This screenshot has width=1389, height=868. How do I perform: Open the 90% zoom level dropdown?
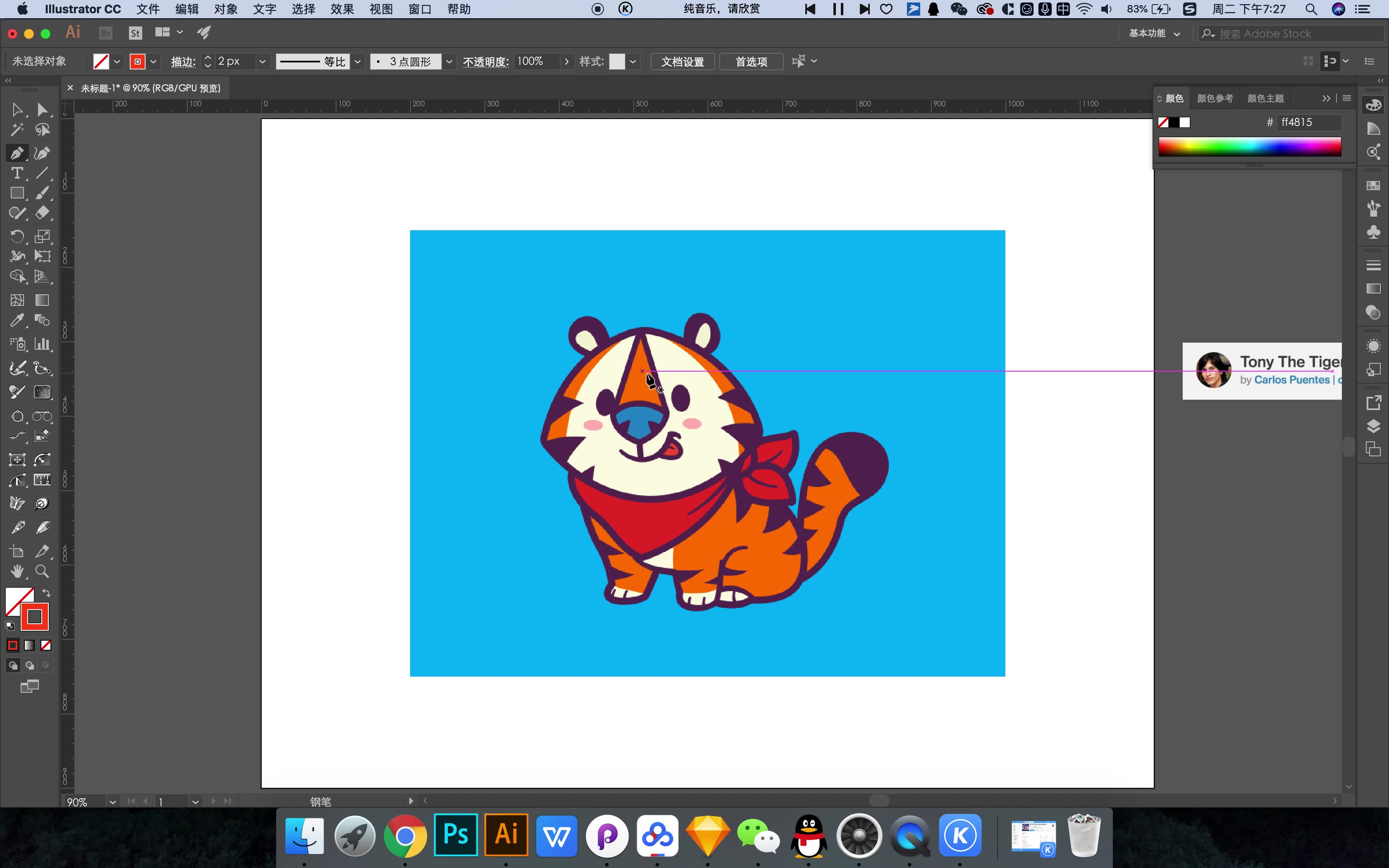[112, 802]
